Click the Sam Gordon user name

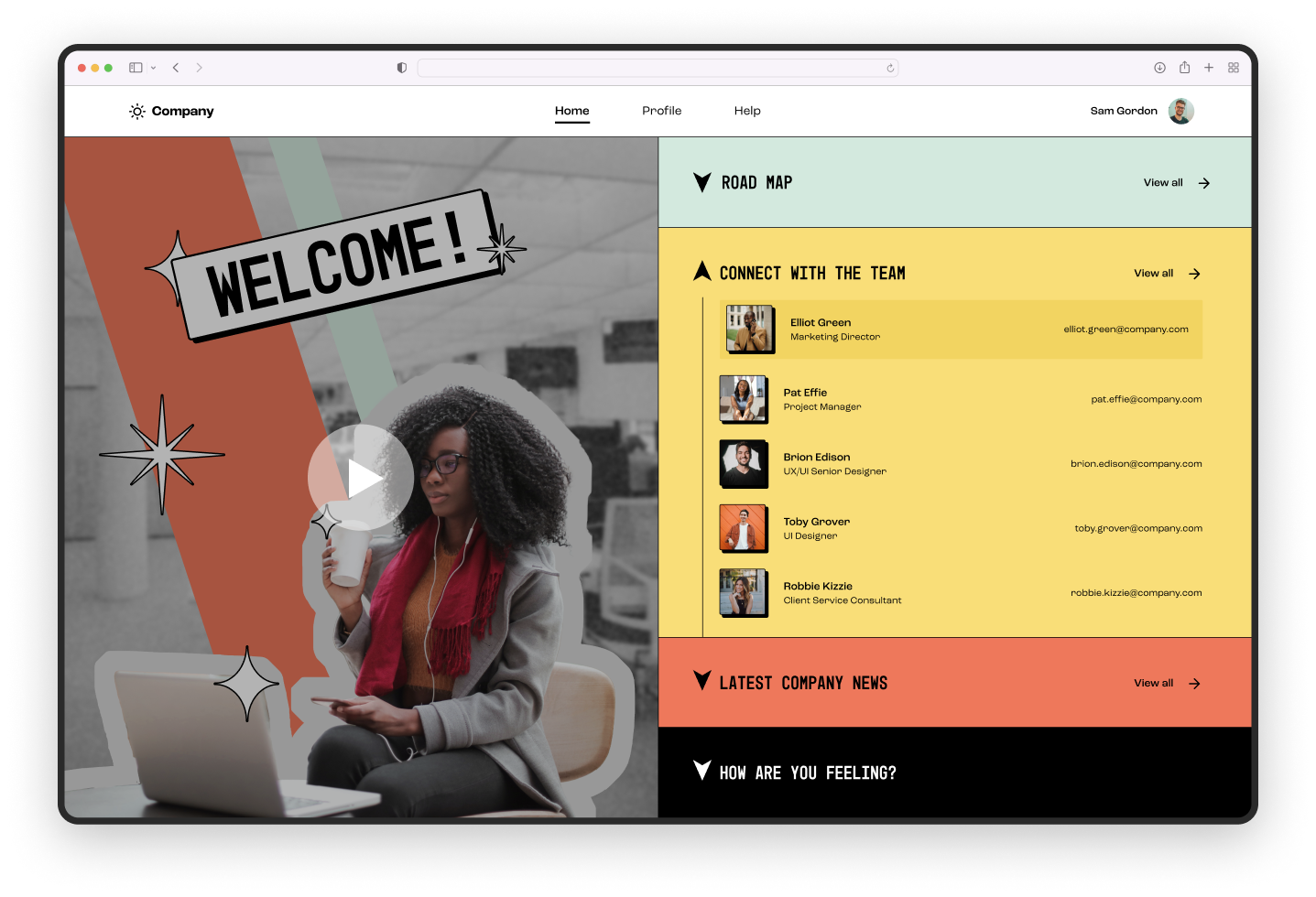pos(1124,111)
